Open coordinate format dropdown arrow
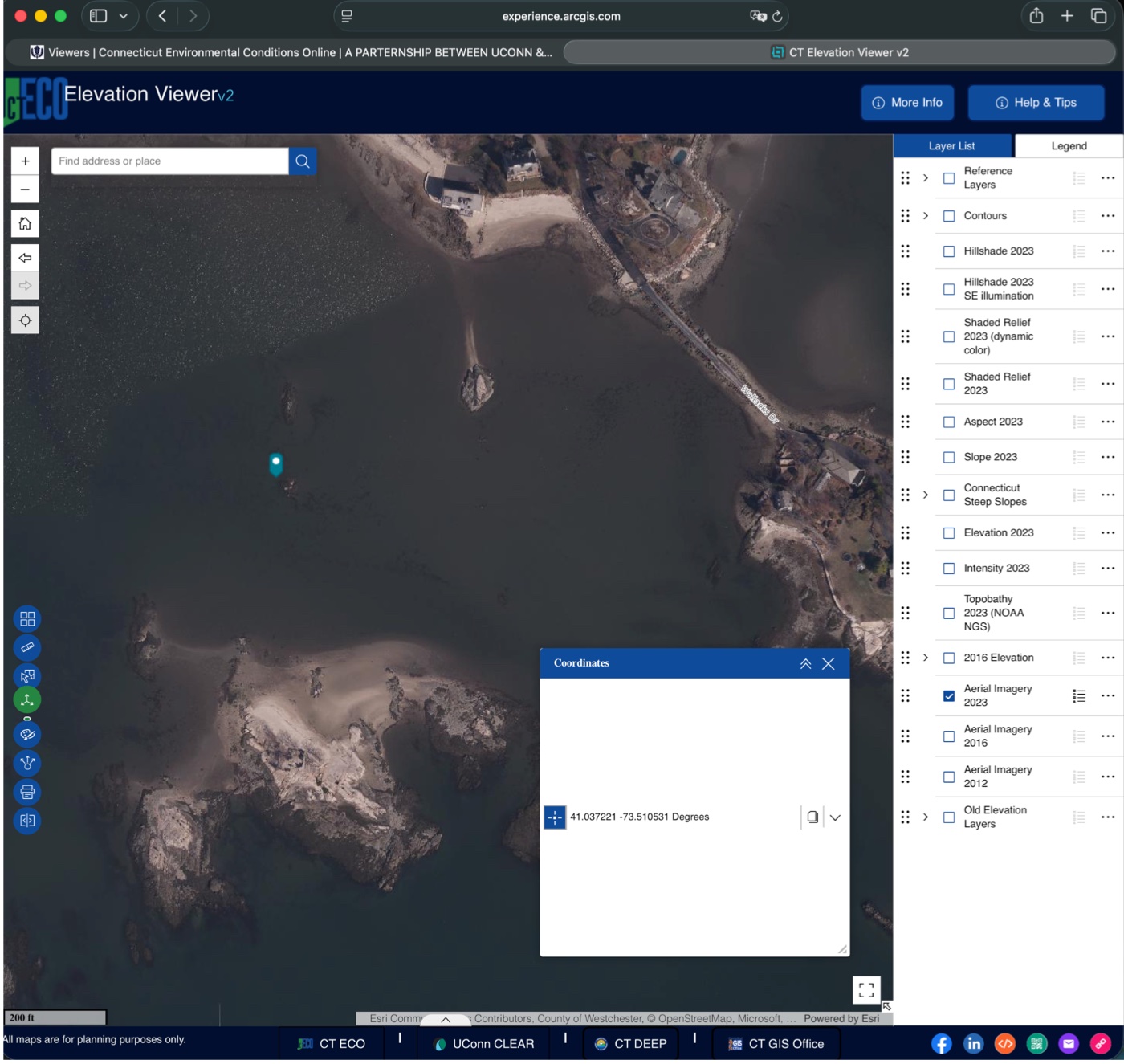 [x=835, y=817]
